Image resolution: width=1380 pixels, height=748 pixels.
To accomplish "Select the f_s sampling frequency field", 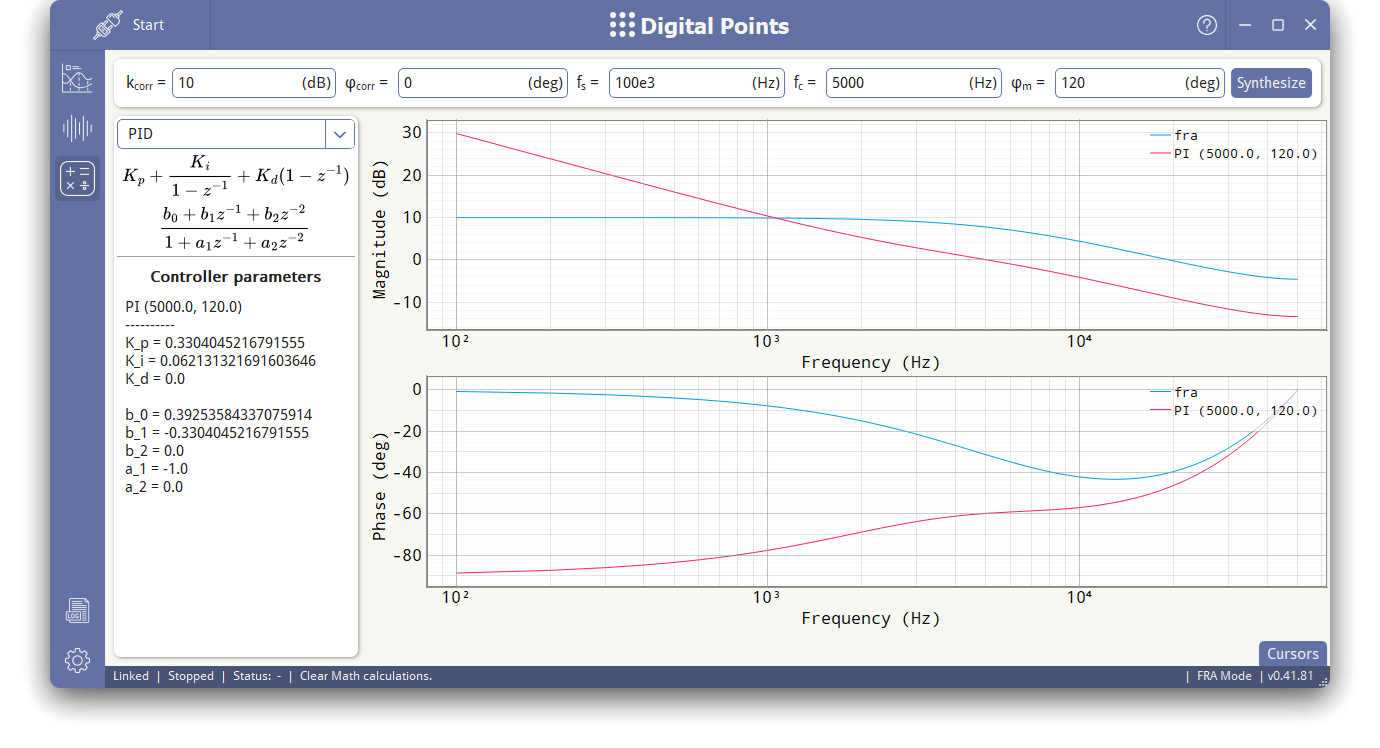I will pos(696,83).
